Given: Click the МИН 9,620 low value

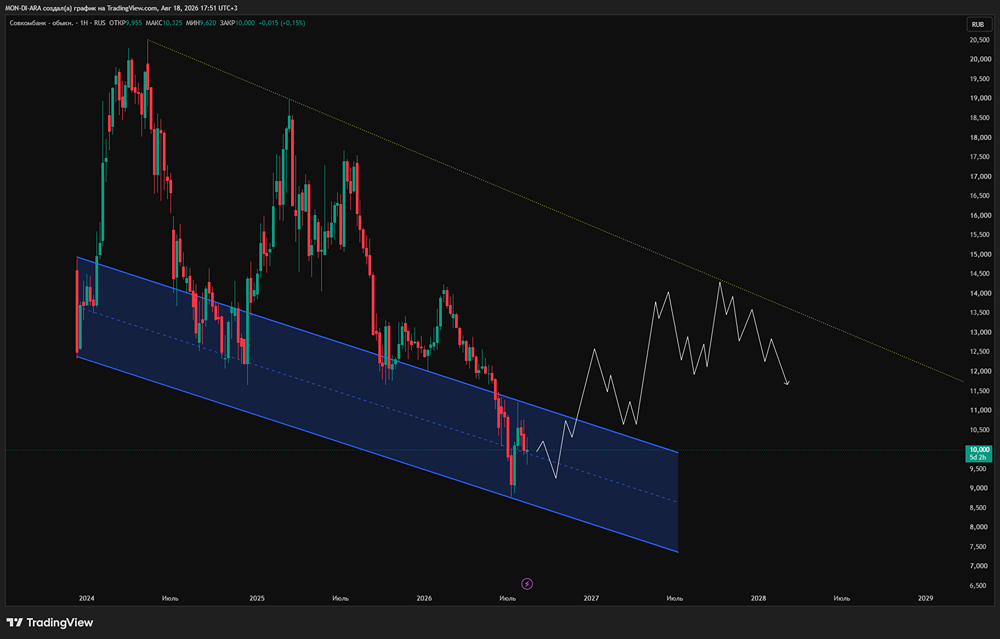Looking at the screenshot, I should 200,23.
